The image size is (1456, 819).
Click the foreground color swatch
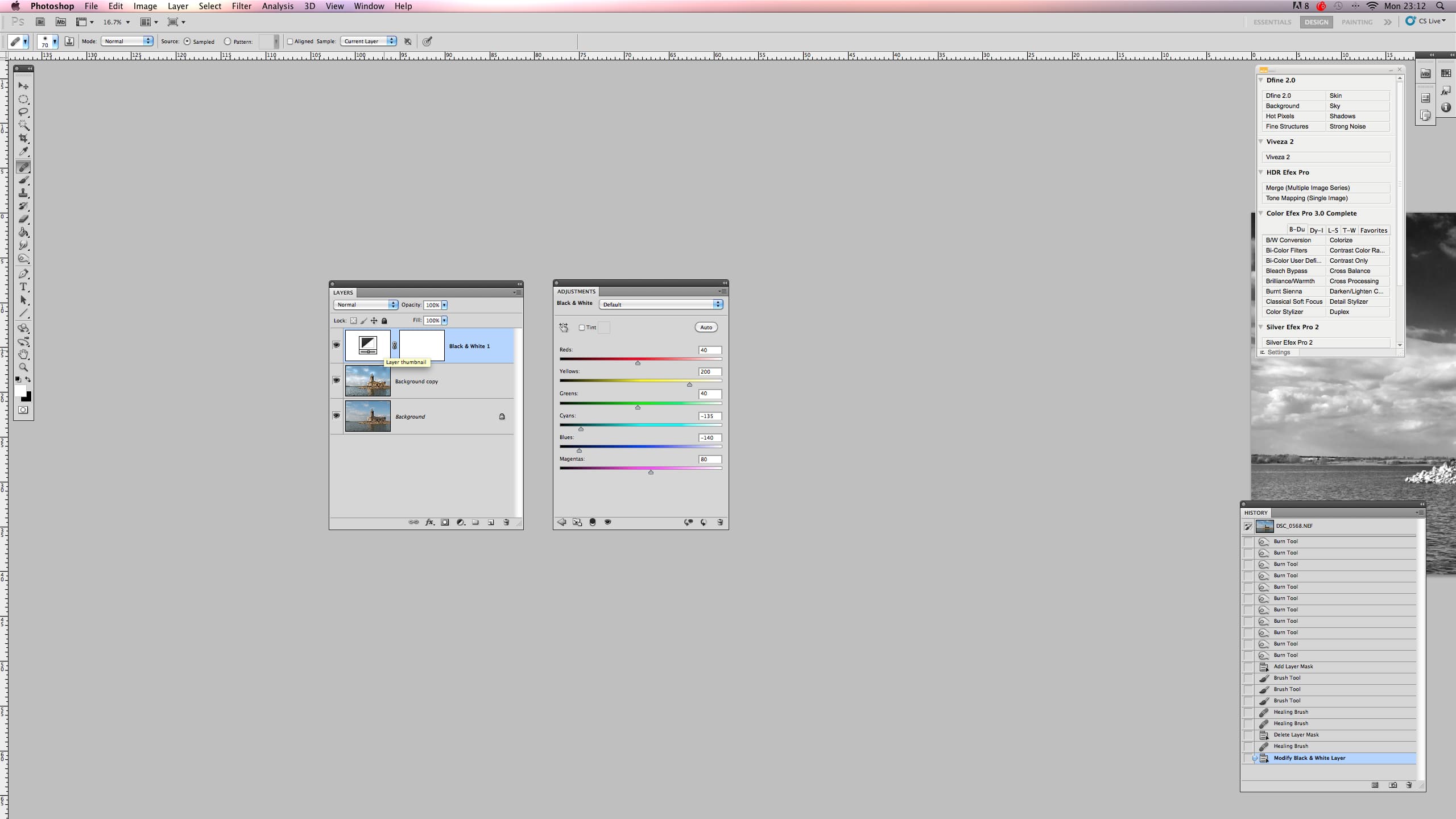coord(20,391)
